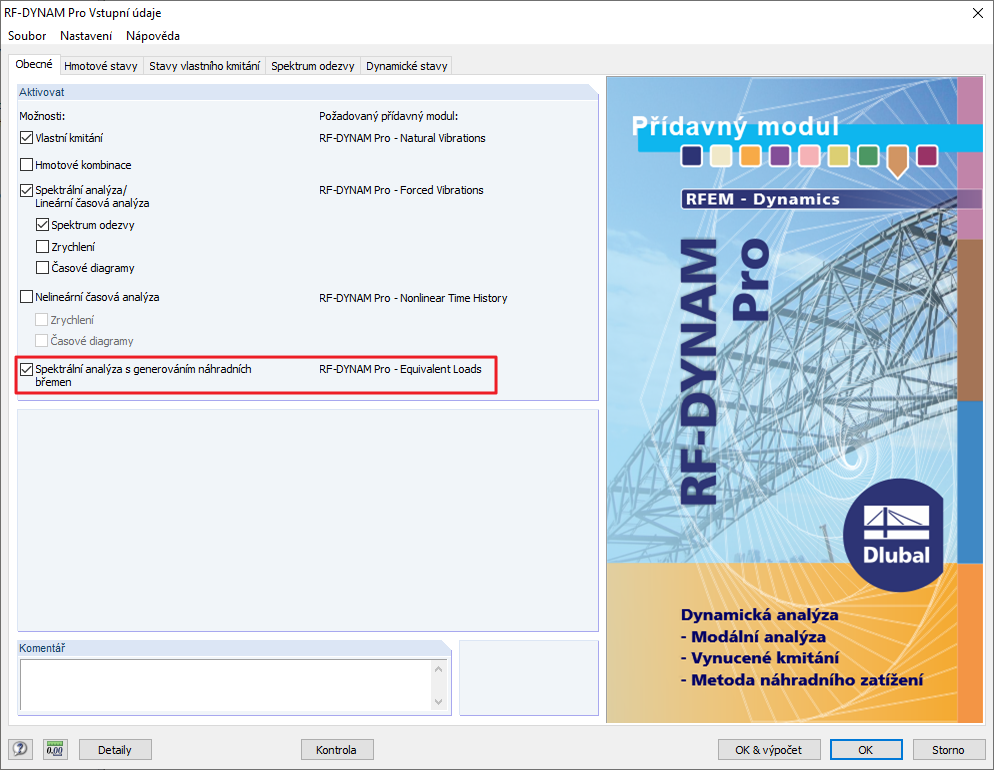Uncheck the Vlastní kmitání option

26,137
